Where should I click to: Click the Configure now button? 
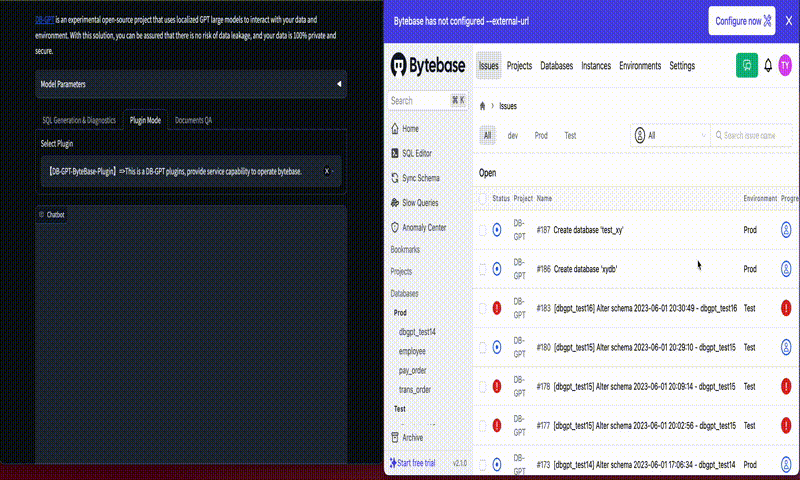point(741,21)
